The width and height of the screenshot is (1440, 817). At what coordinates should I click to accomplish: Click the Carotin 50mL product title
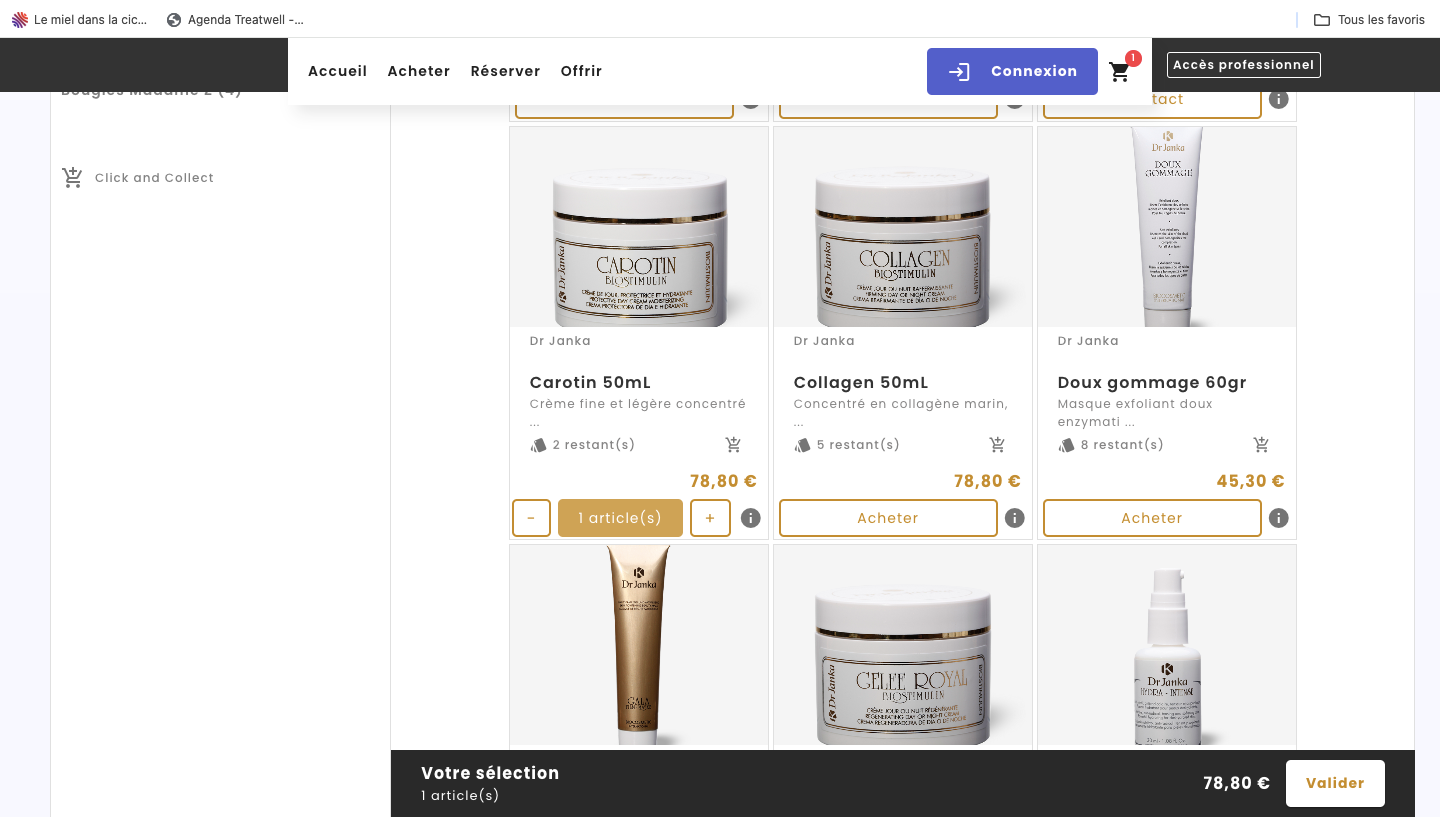[x=590, y=383]
